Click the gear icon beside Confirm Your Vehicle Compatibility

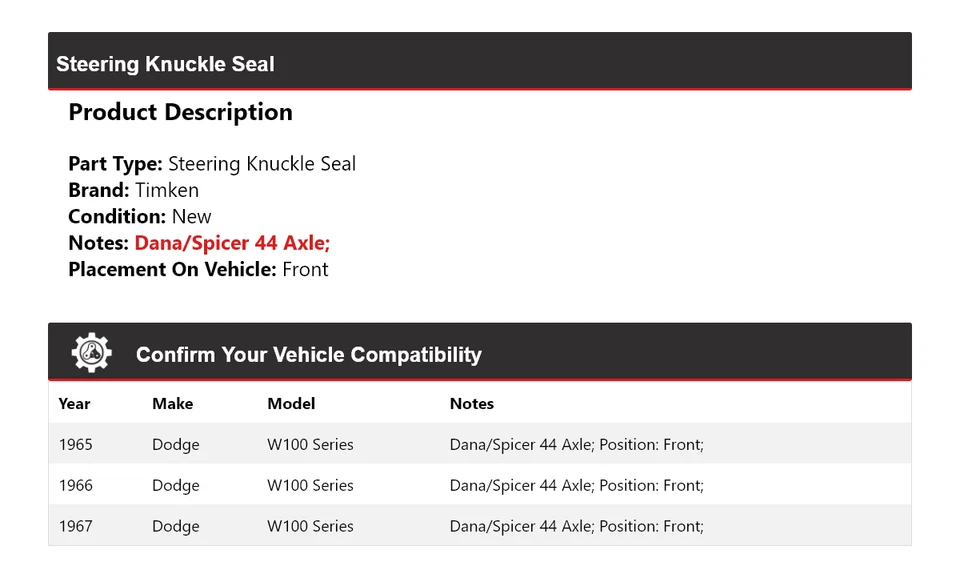tap(91, 353)
